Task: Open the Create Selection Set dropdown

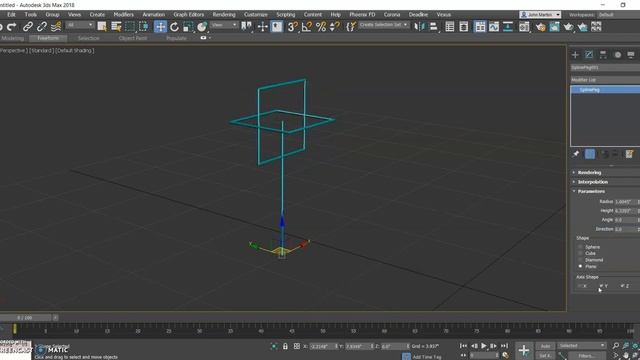Action: coord(383,25)
